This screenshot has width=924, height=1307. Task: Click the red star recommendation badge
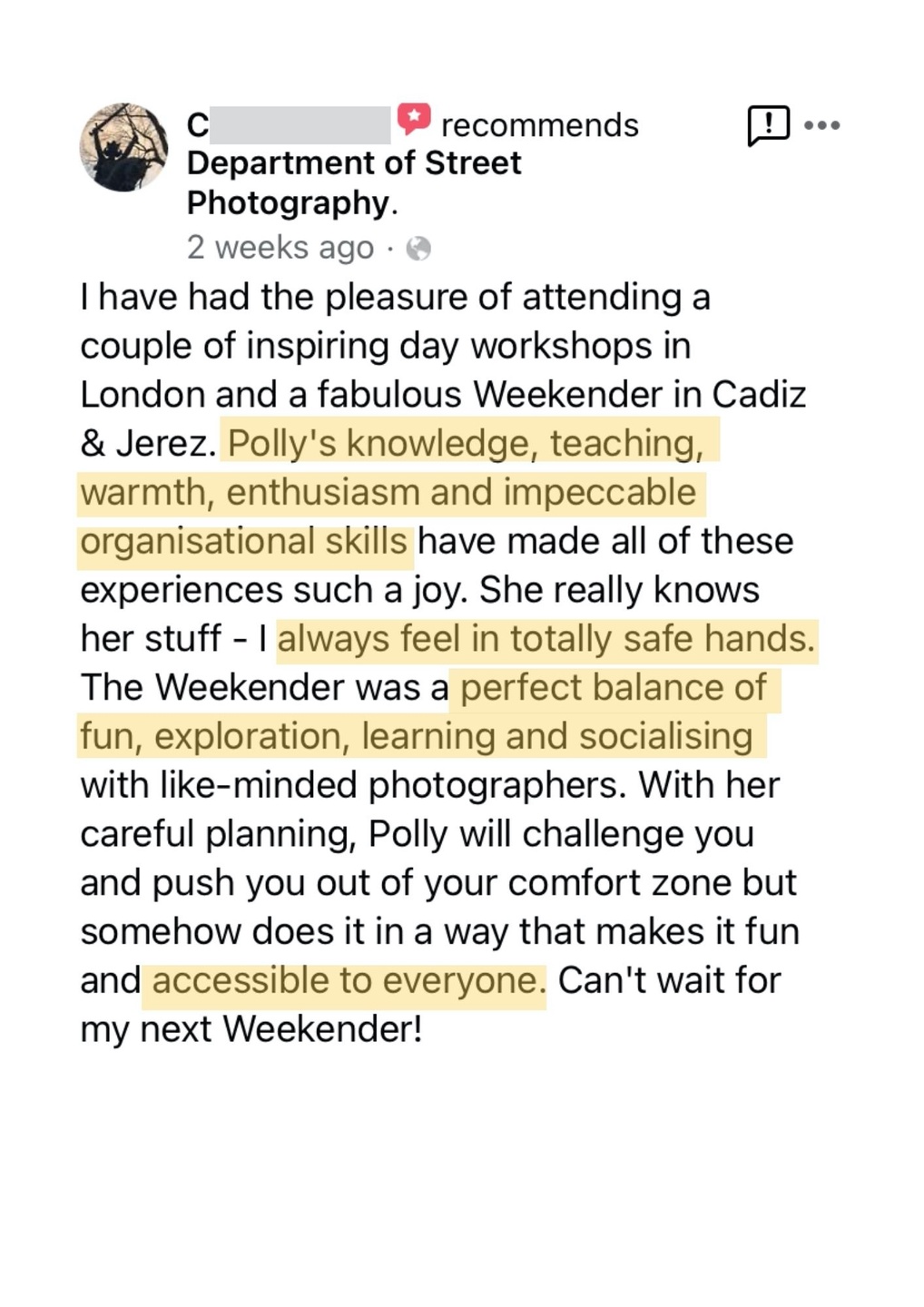tap(414, 120)
